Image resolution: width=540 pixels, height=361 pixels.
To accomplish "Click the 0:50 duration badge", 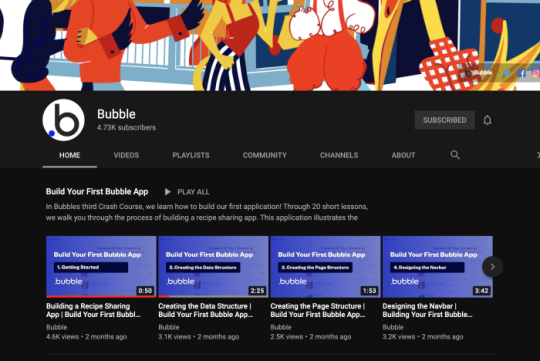I will pos(145,291).
